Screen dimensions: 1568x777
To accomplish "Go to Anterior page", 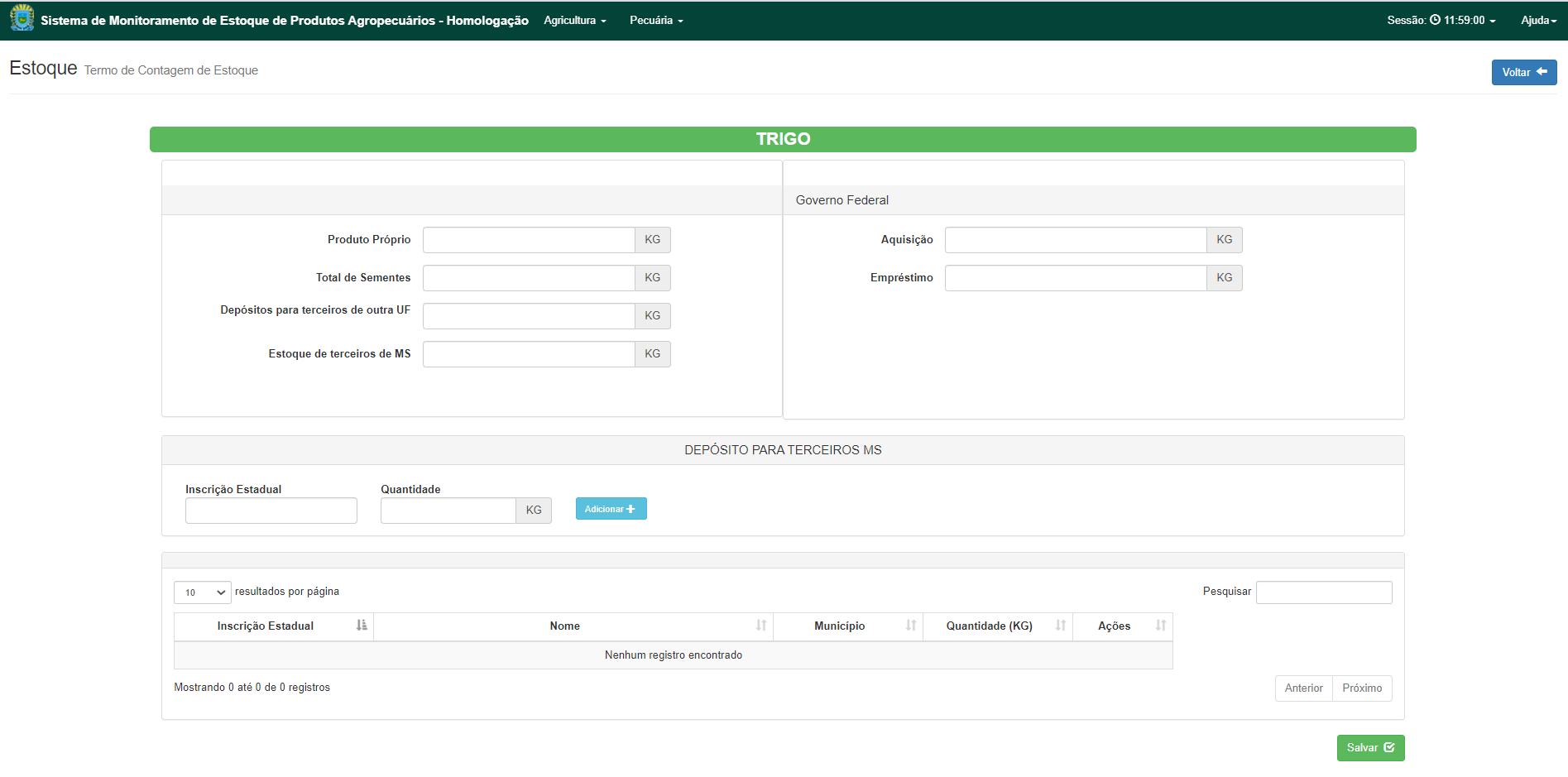I will click(x=1303, y=688).
